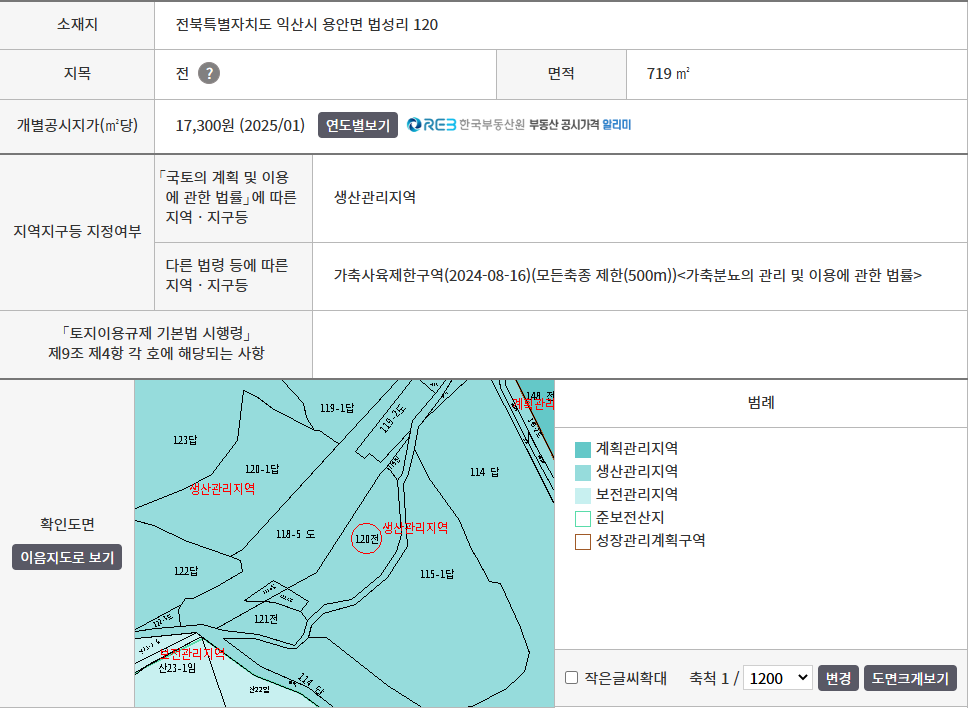Select parcel 115-1답 on the map
The image size is (968, 708).
coord(437,574)
